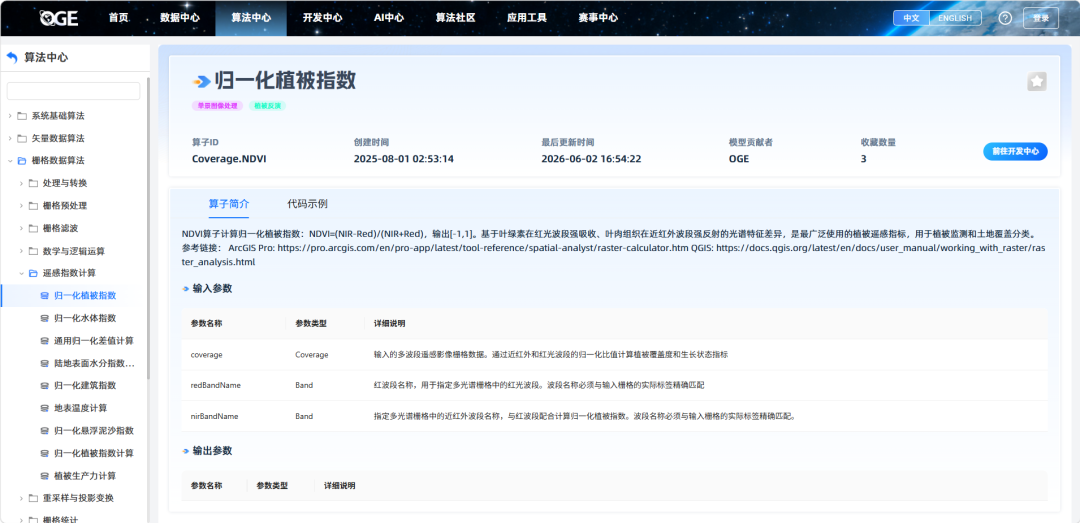Select the 算子简介 tab
Viewport: 1080px width, 523px height.
(x=229, y=204)
